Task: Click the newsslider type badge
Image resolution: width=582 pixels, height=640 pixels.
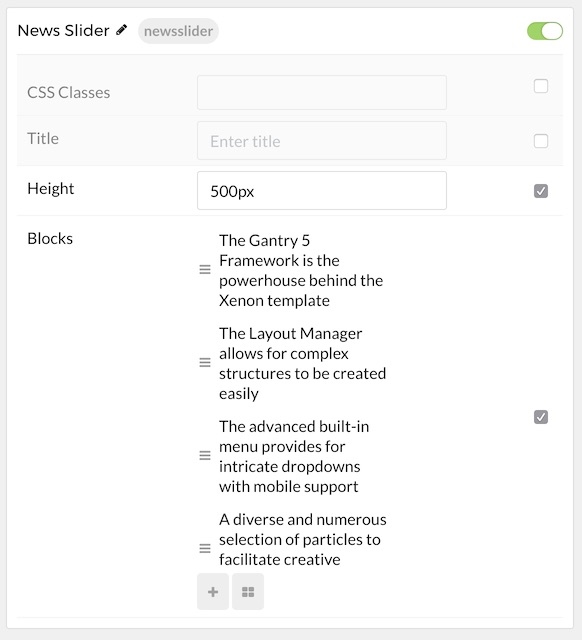Action: (x=178, y=31)
